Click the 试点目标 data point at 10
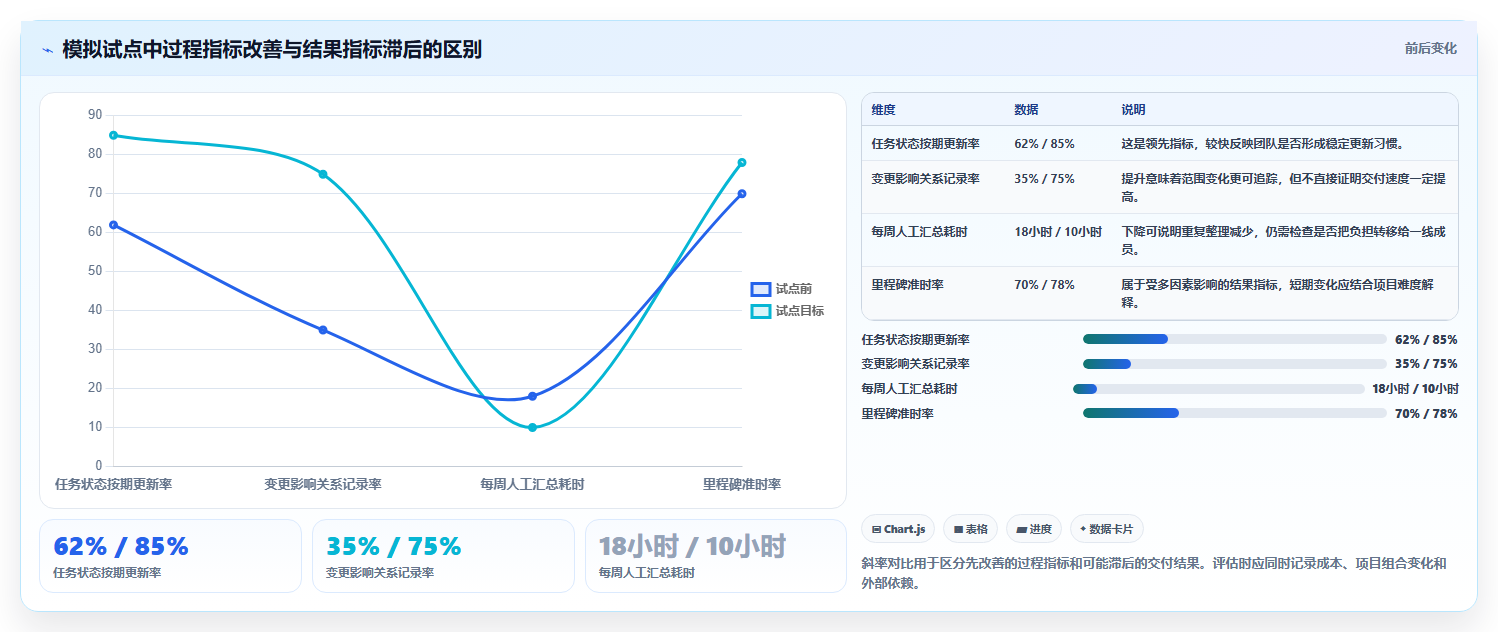Image resolution: width=1498 pixels, height=632 pixels. [x=532, y=428]
